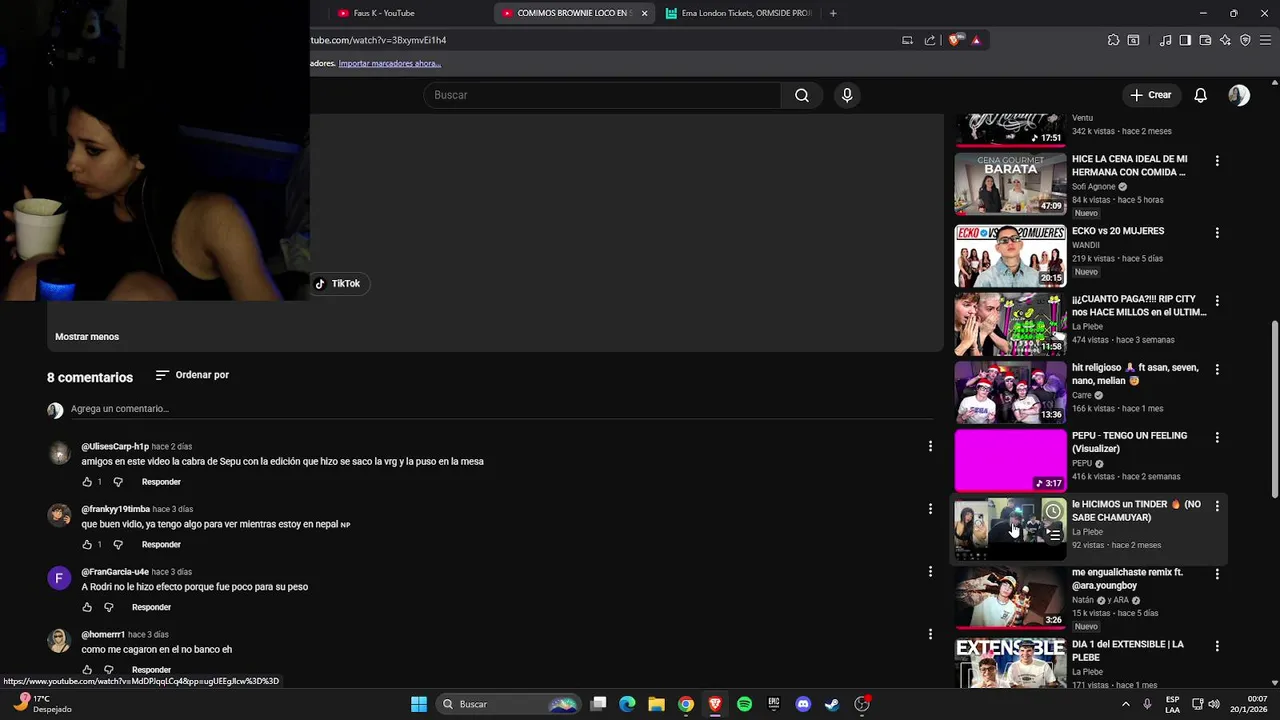Open options for @frankyy19timba comment

click(x=930, y=509)
